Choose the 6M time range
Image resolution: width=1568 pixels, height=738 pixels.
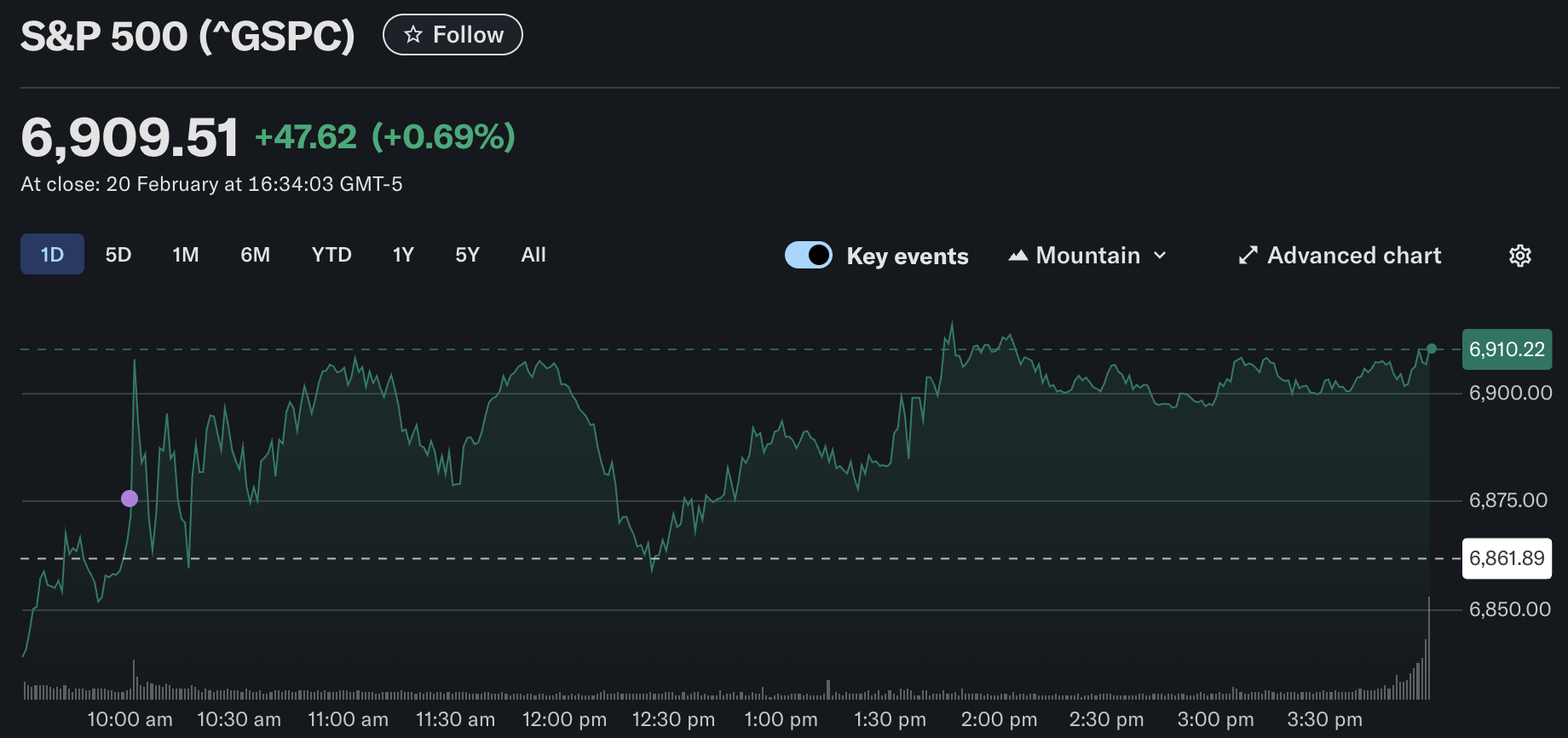(x=255, y=254)
